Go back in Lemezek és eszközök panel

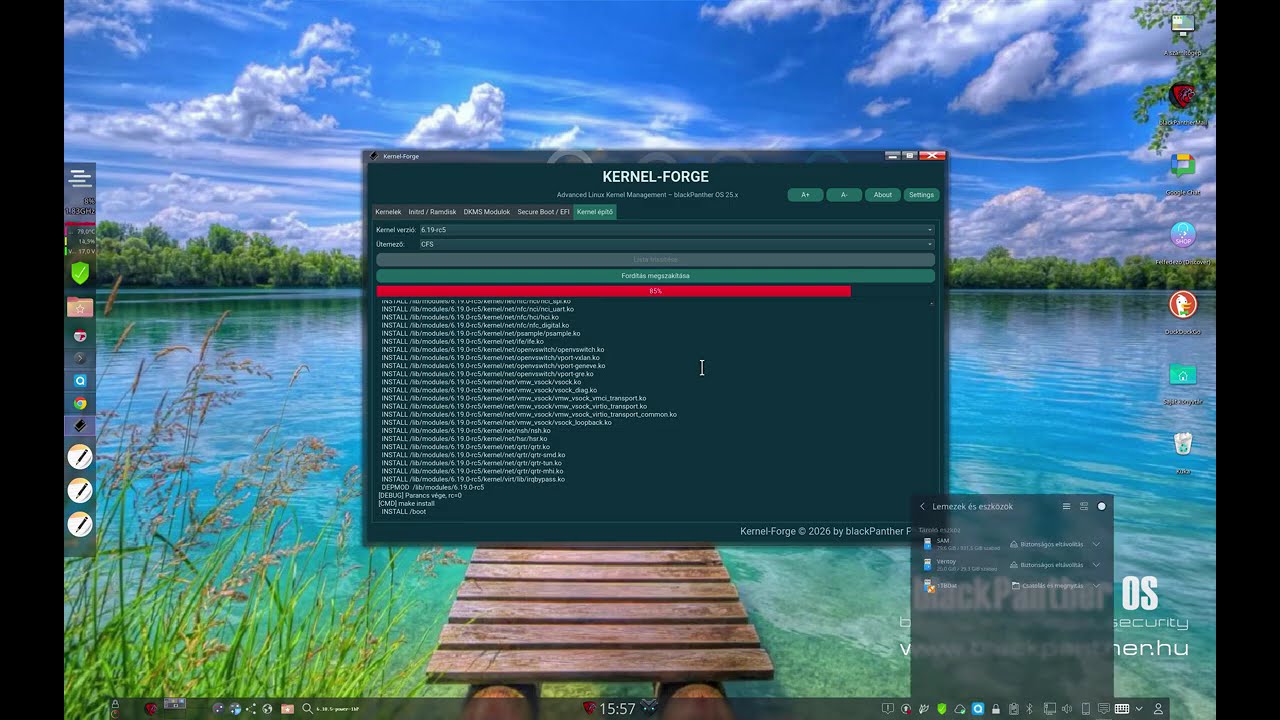click(x=922, y=507)
